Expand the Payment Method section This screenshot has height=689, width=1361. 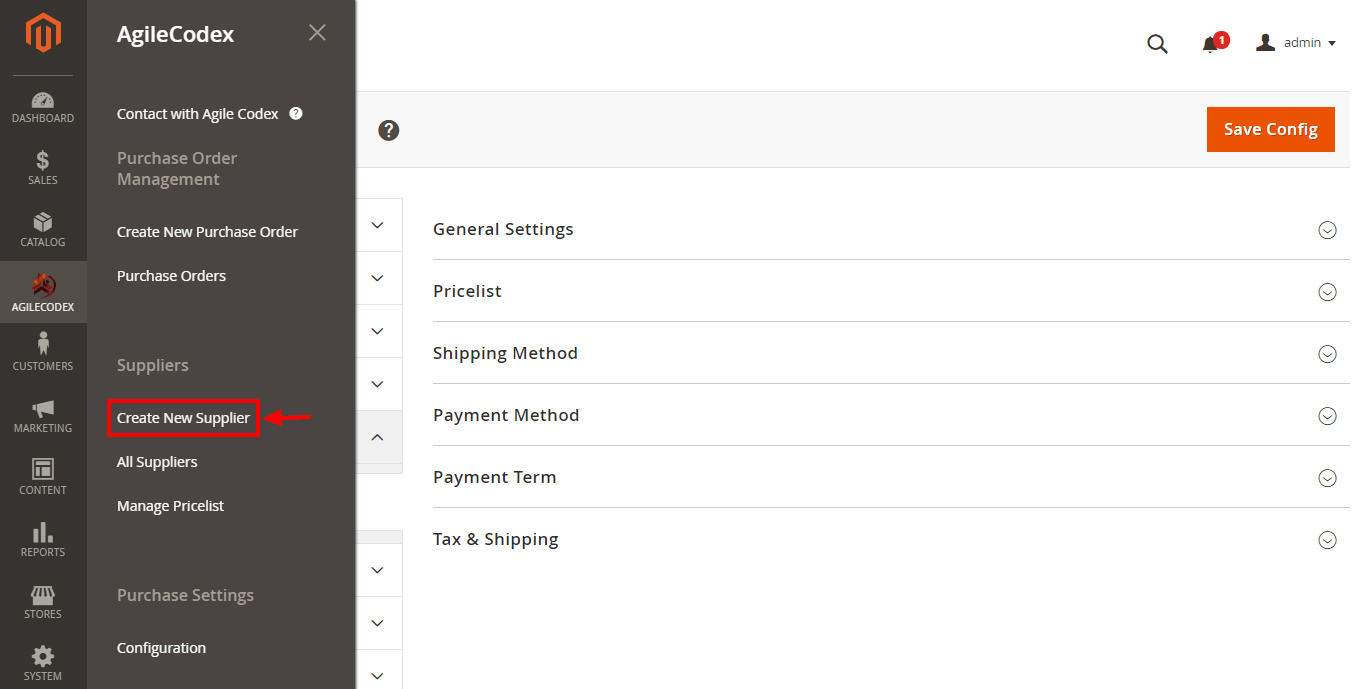(x=884, y=415)
